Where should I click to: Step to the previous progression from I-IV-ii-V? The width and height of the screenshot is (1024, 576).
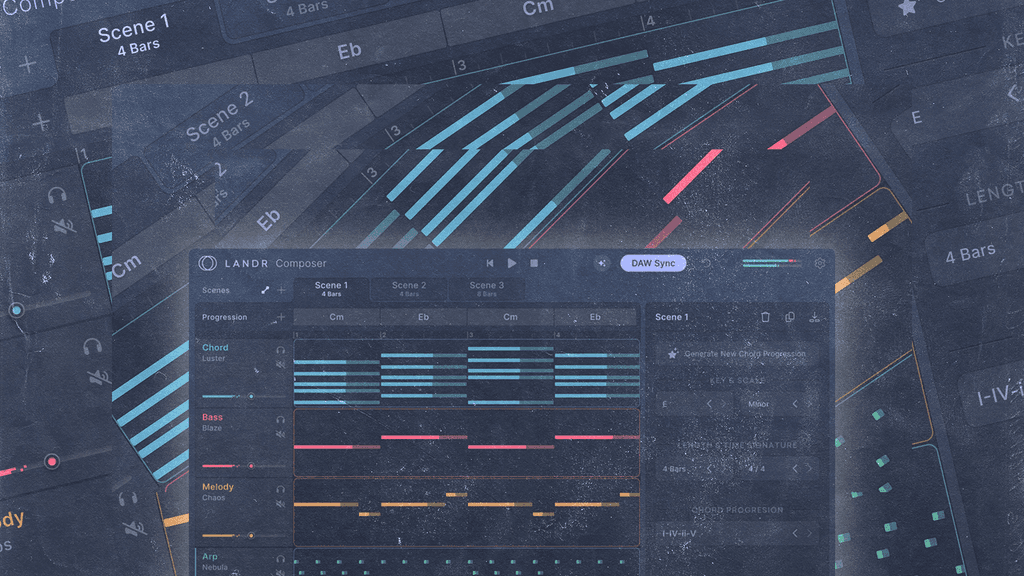point(795,534)
